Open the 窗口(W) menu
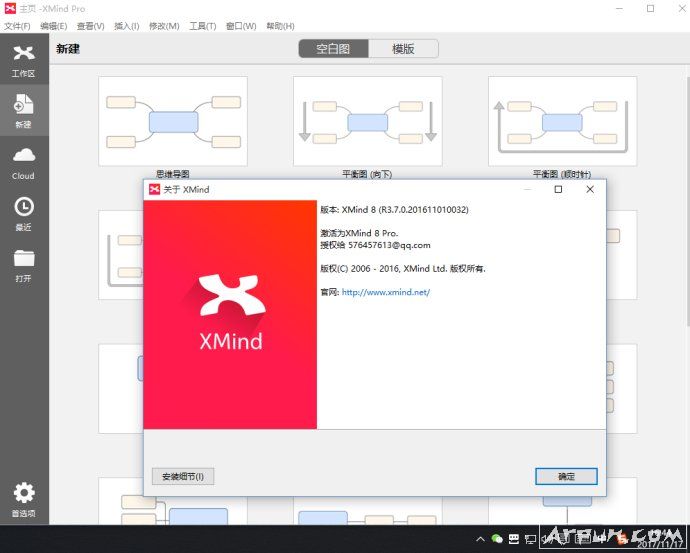690x553 pixels. pos(241,26)
